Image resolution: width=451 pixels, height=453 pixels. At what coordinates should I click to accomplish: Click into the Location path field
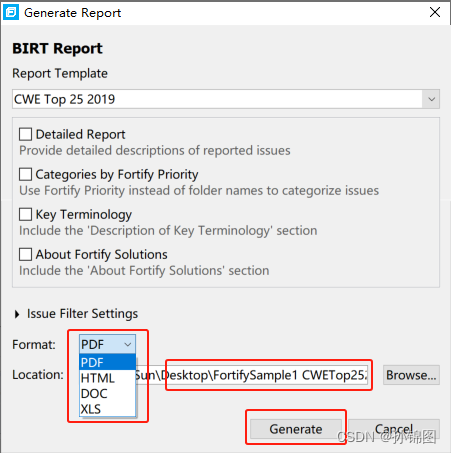click(x=252, y=375)
